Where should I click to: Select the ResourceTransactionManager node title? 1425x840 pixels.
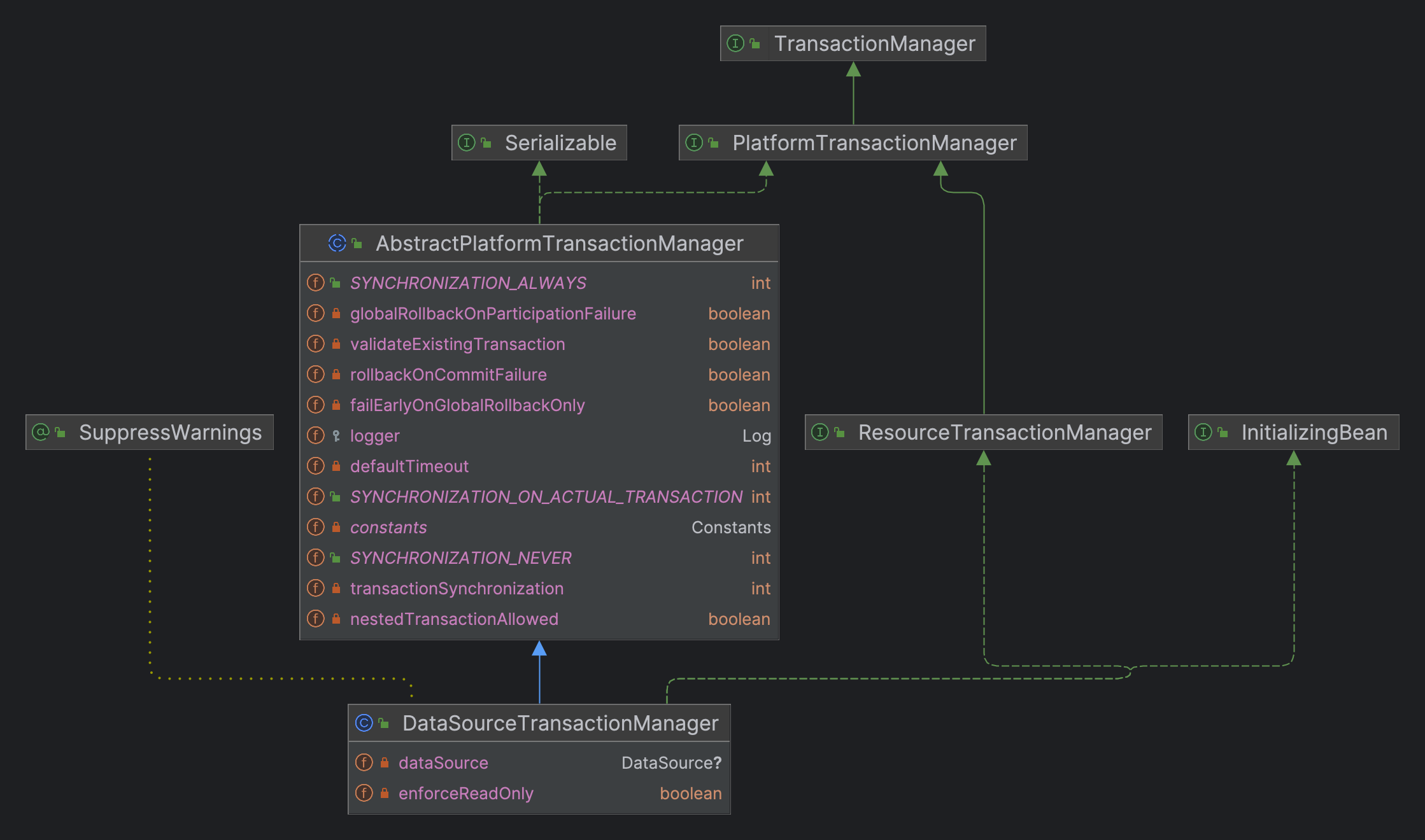coord(1005,432)
